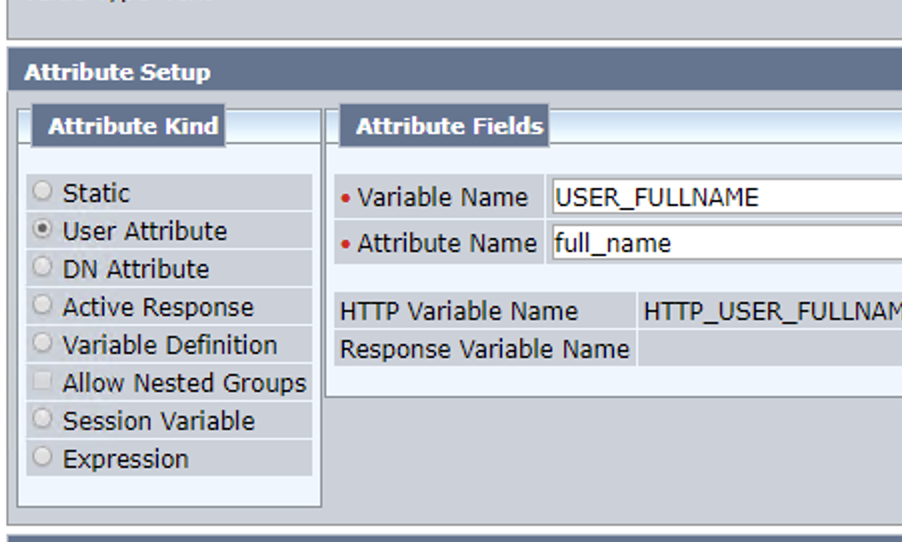Pick the Active Response radio button
902x542 pixels.
point(42,305)
